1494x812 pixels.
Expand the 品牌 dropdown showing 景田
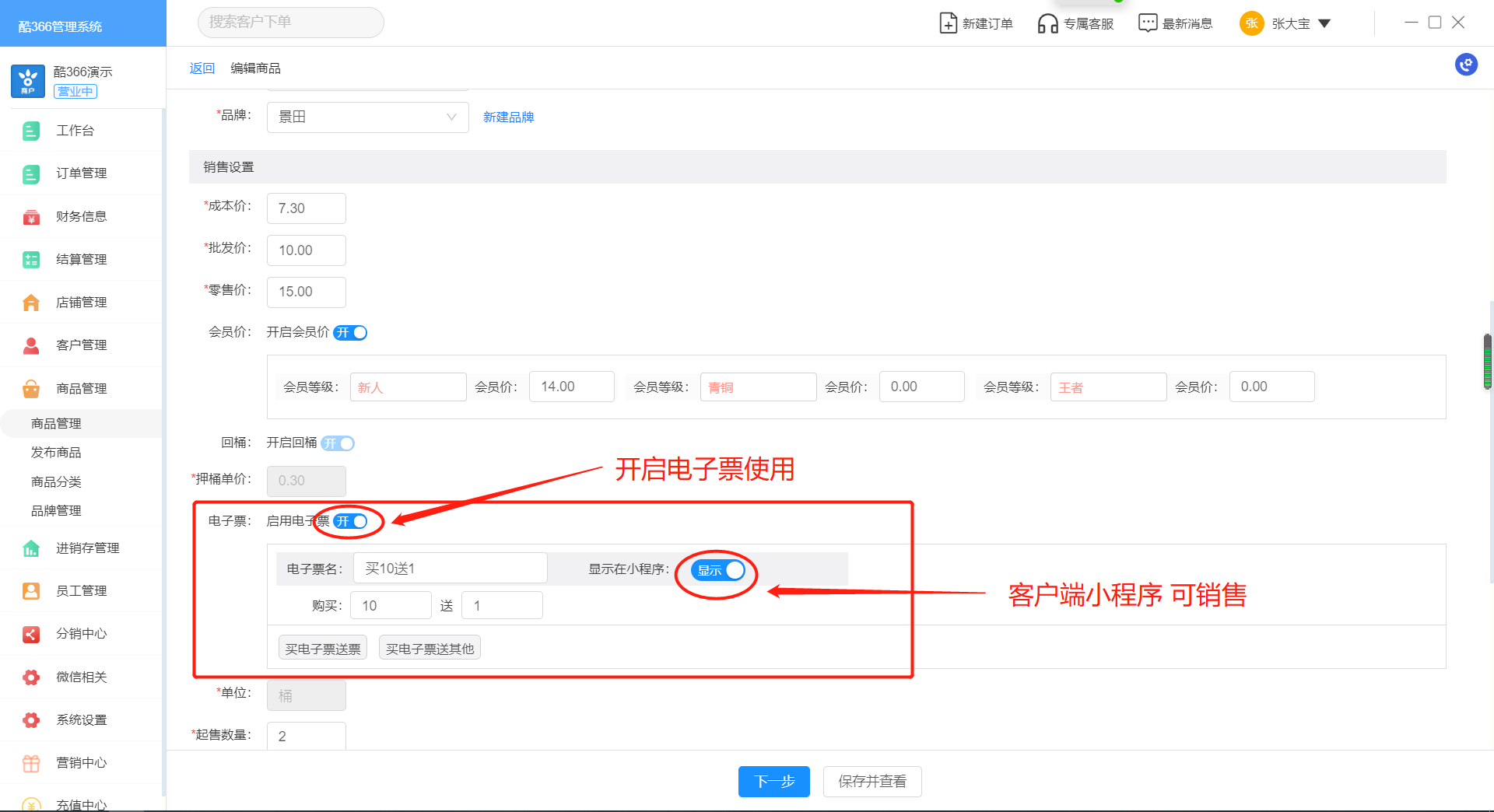tap(367, 117)
